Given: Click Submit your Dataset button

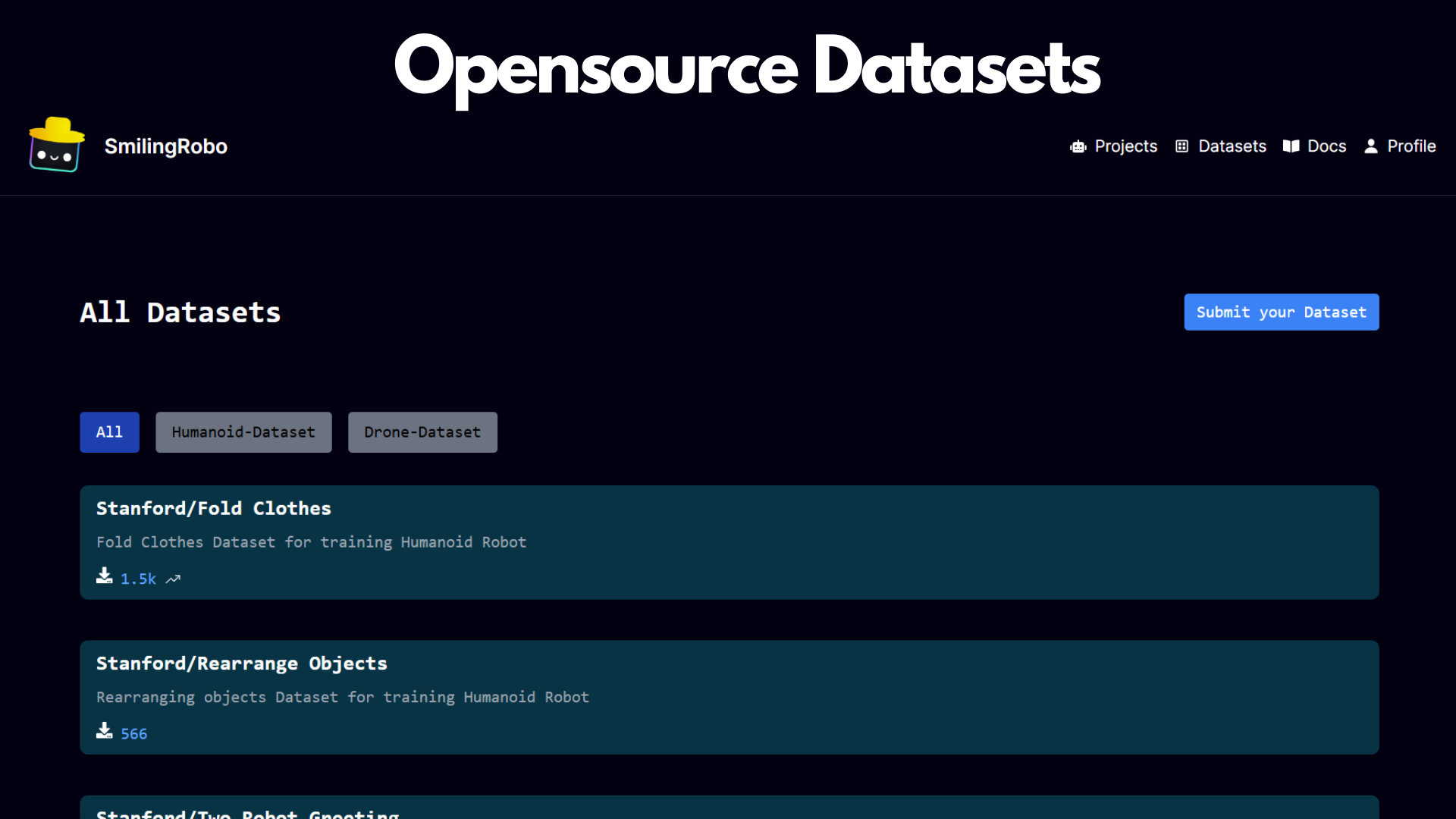Looking at the screenshot, I should [1281, 312].
